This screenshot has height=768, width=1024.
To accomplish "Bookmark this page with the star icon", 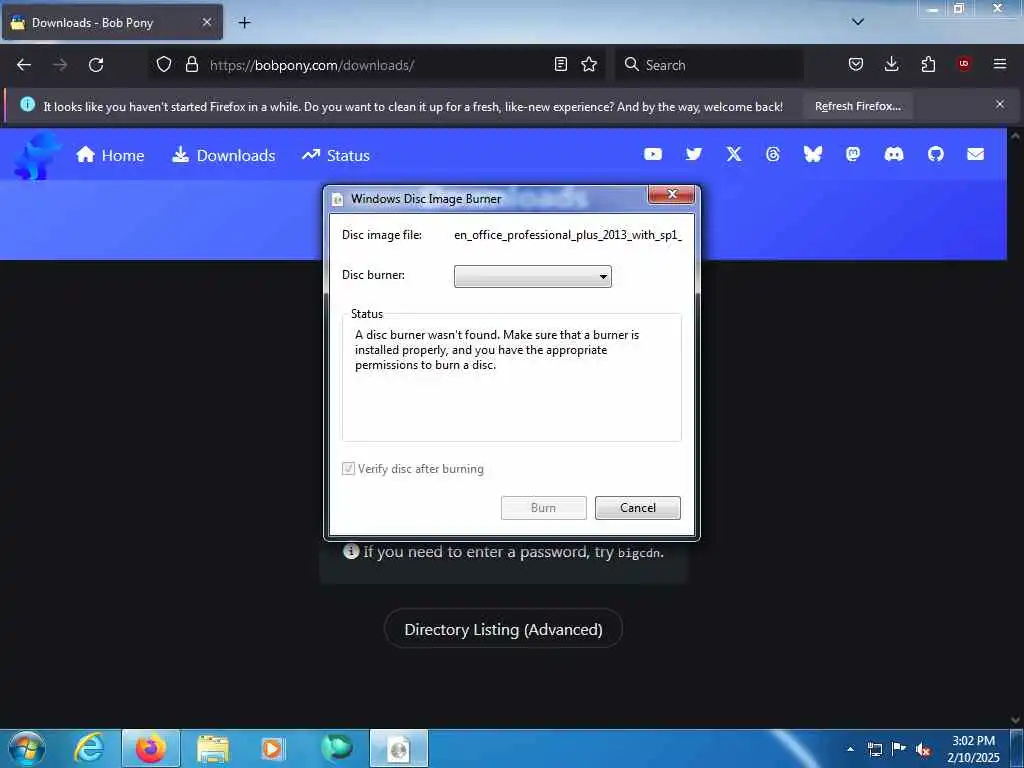I will tap(589, 64).
